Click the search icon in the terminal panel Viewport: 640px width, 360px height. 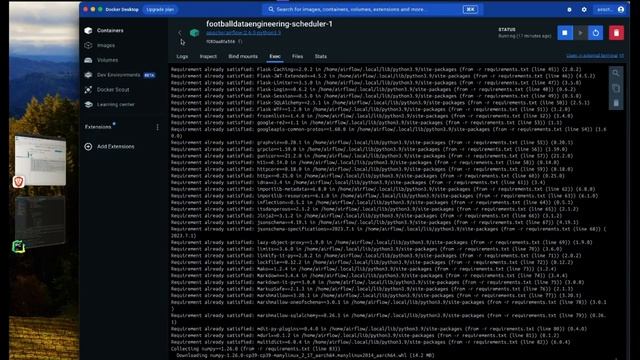(616, 73)
